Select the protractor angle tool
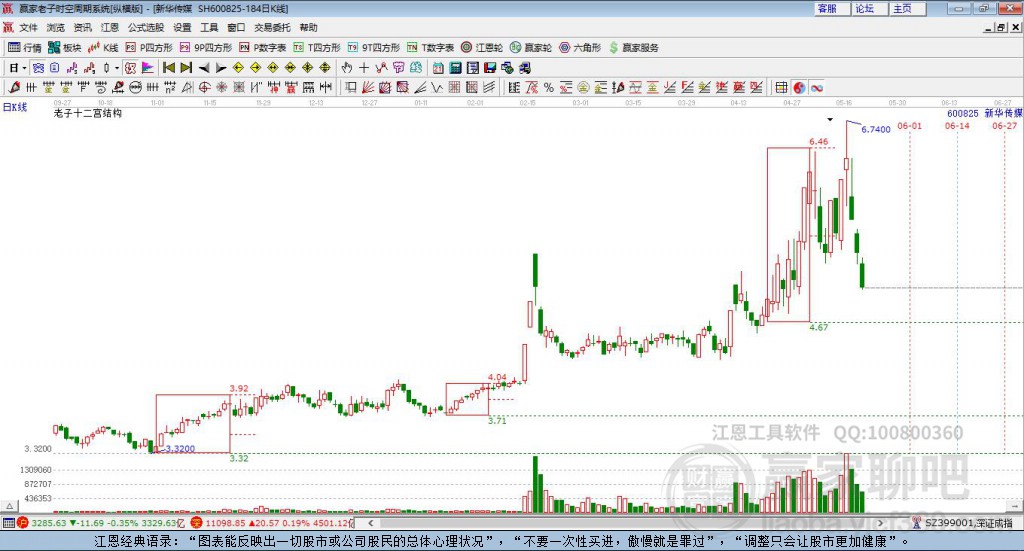This screenshot has width=1024, height=551. (187, 87)
